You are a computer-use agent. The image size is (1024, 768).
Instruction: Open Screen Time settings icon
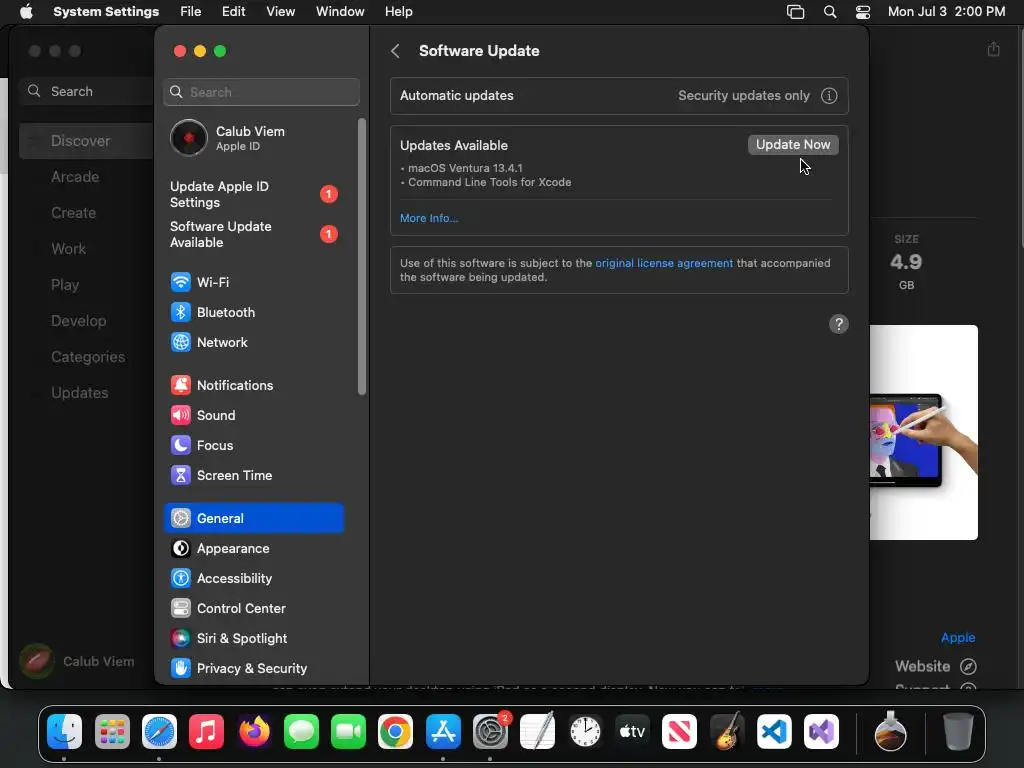(x=181, y=475)
